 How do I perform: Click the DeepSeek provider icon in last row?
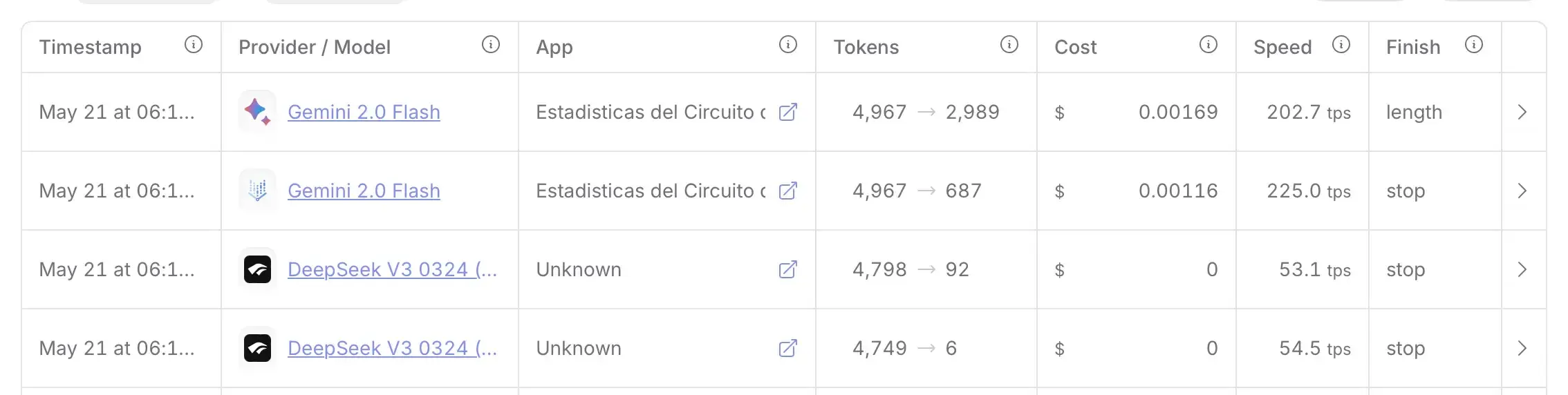(257, 348)
